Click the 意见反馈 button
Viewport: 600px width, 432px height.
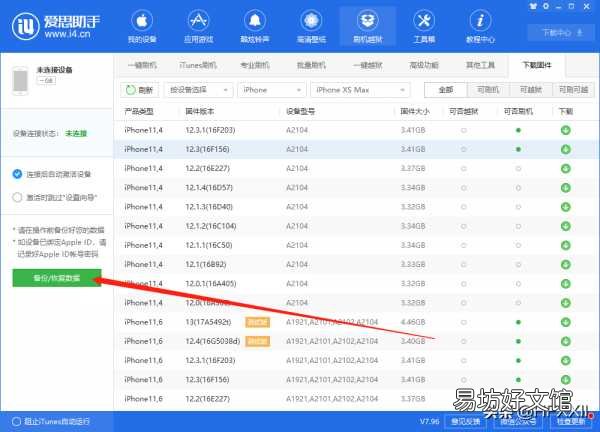[x=466, y=421]
